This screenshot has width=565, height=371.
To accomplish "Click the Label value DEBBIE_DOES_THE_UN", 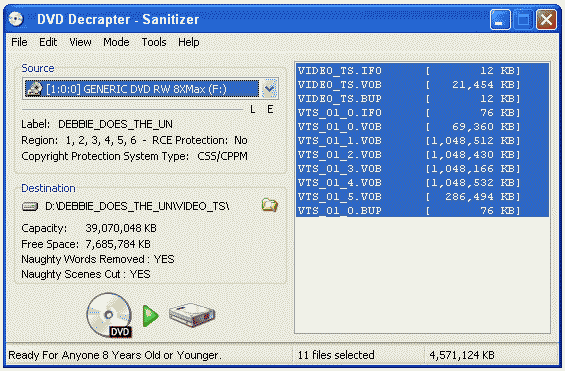I will point(115,124).
